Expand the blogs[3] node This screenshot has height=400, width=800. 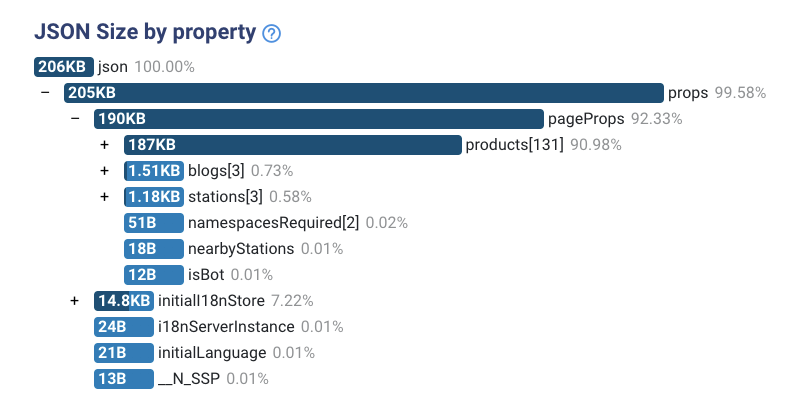(x=105, y=171)
